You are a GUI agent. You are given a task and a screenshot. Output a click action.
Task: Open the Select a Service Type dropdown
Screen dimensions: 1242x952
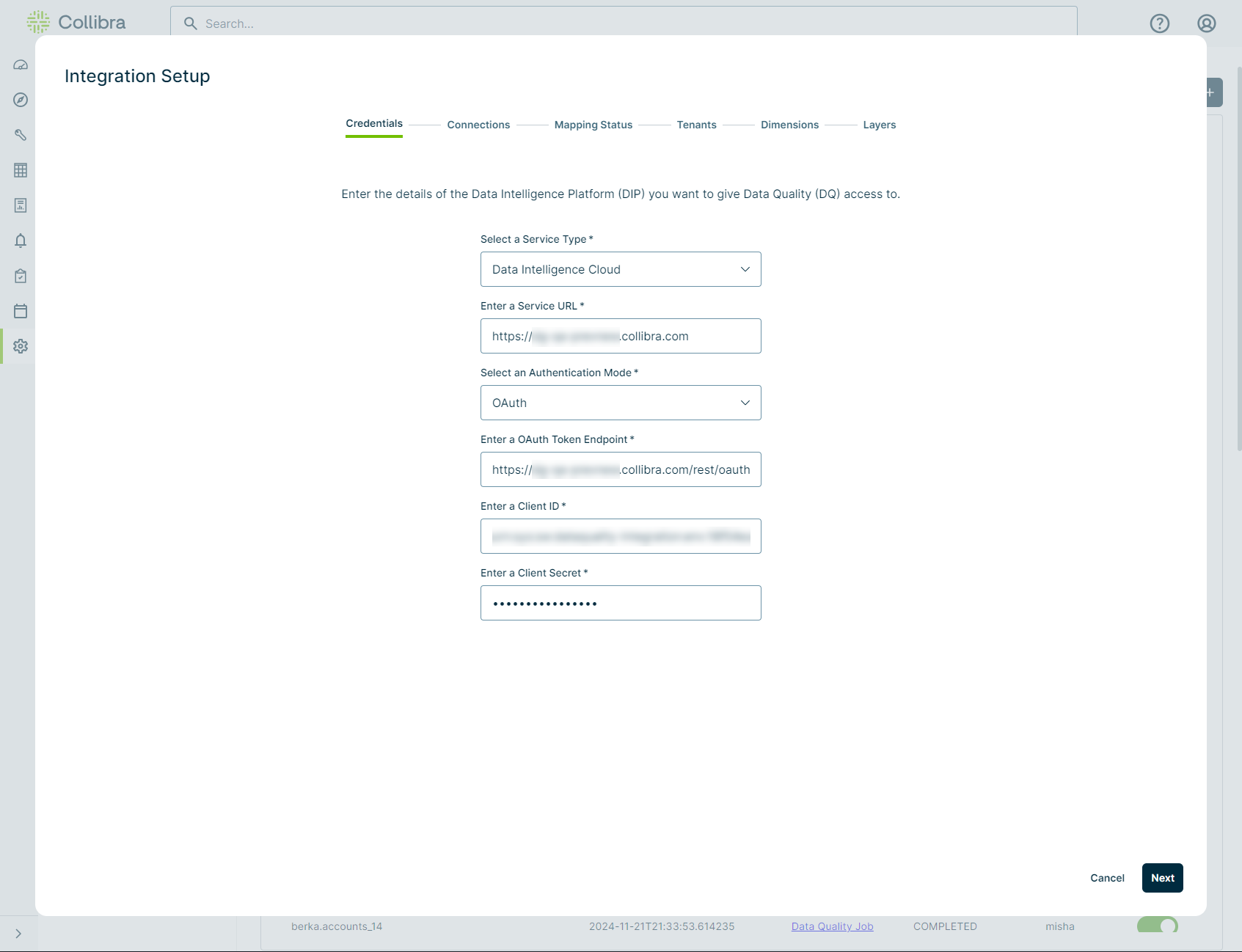[621, 269]
